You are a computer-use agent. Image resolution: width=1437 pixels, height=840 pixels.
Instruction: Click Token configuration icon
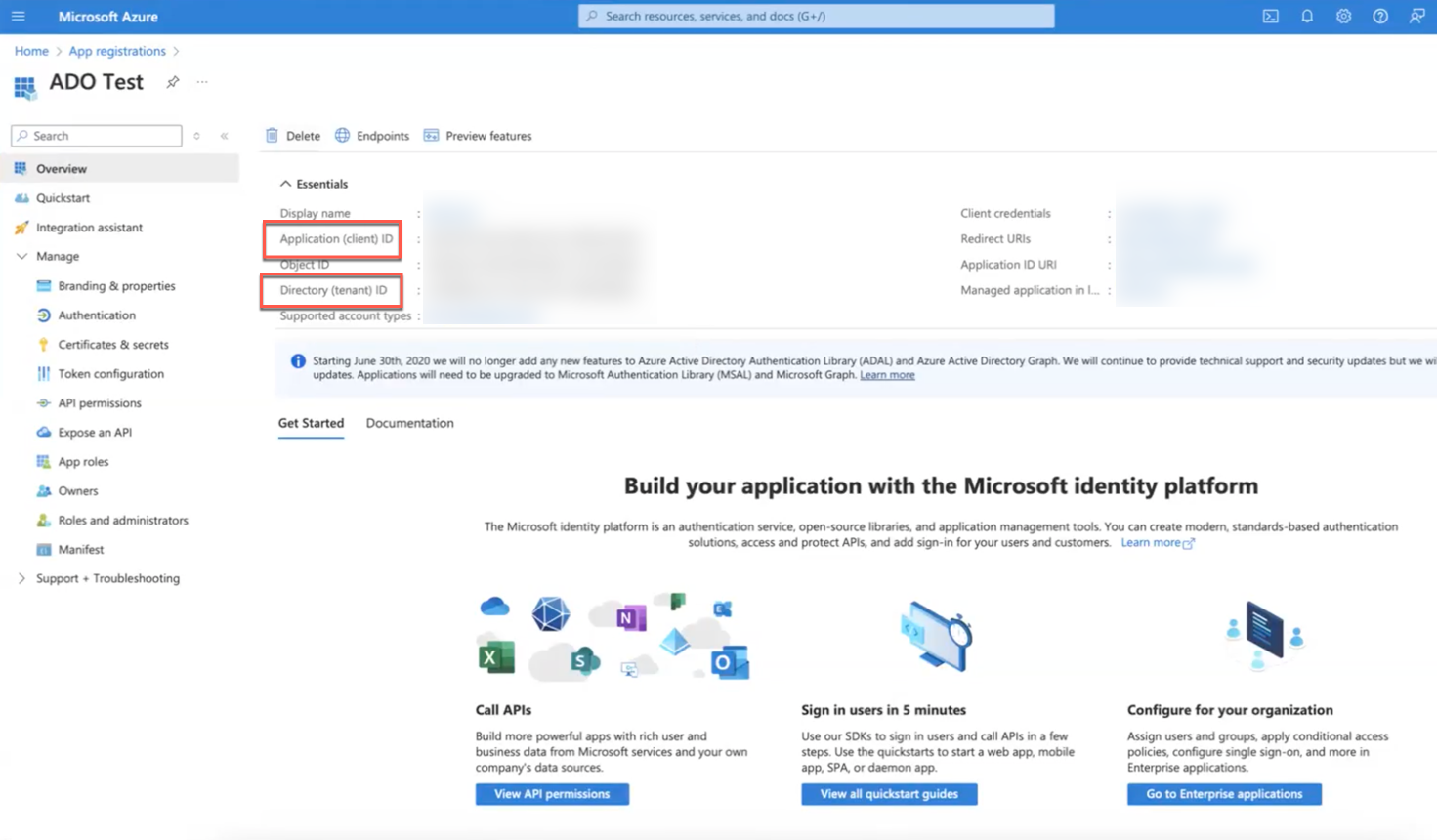pyautogui.click(x=43, y=374)
